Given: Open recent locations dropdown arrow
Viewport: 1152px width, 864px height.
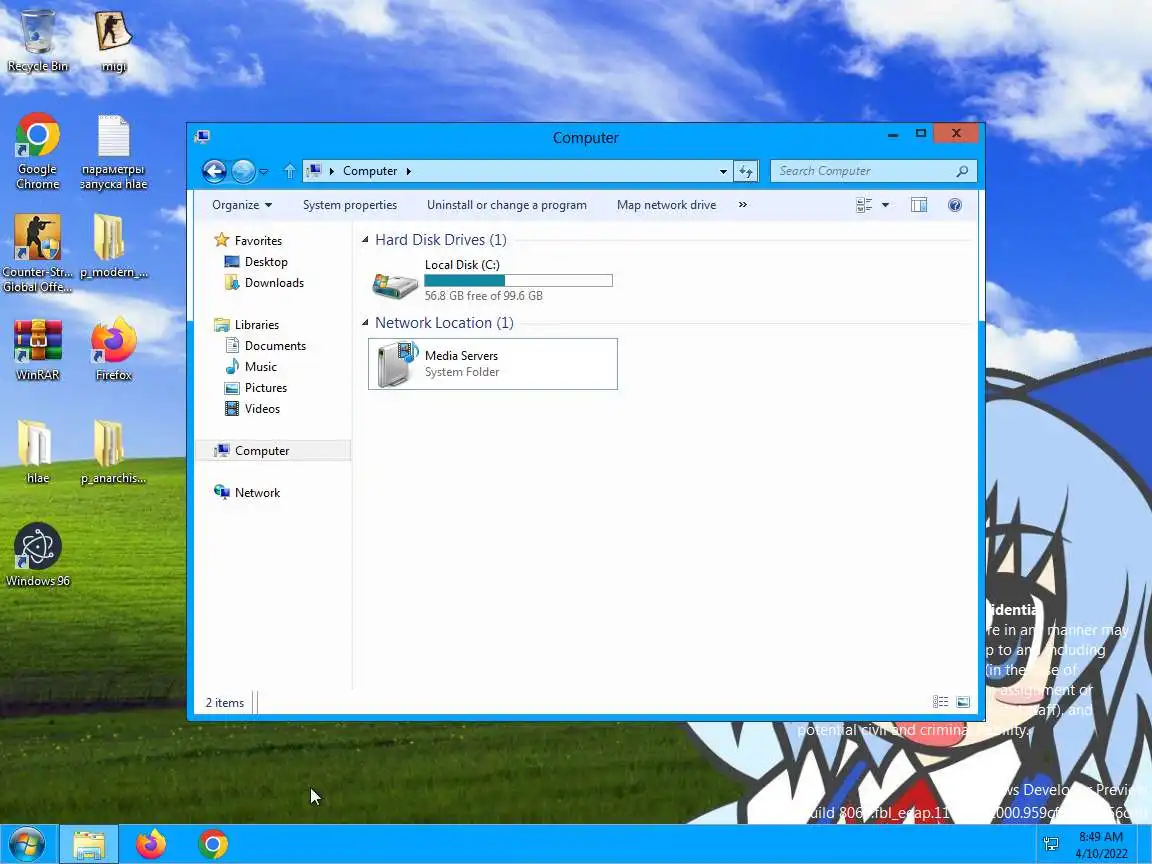Looking at the screenshot, I should (264, 172).
